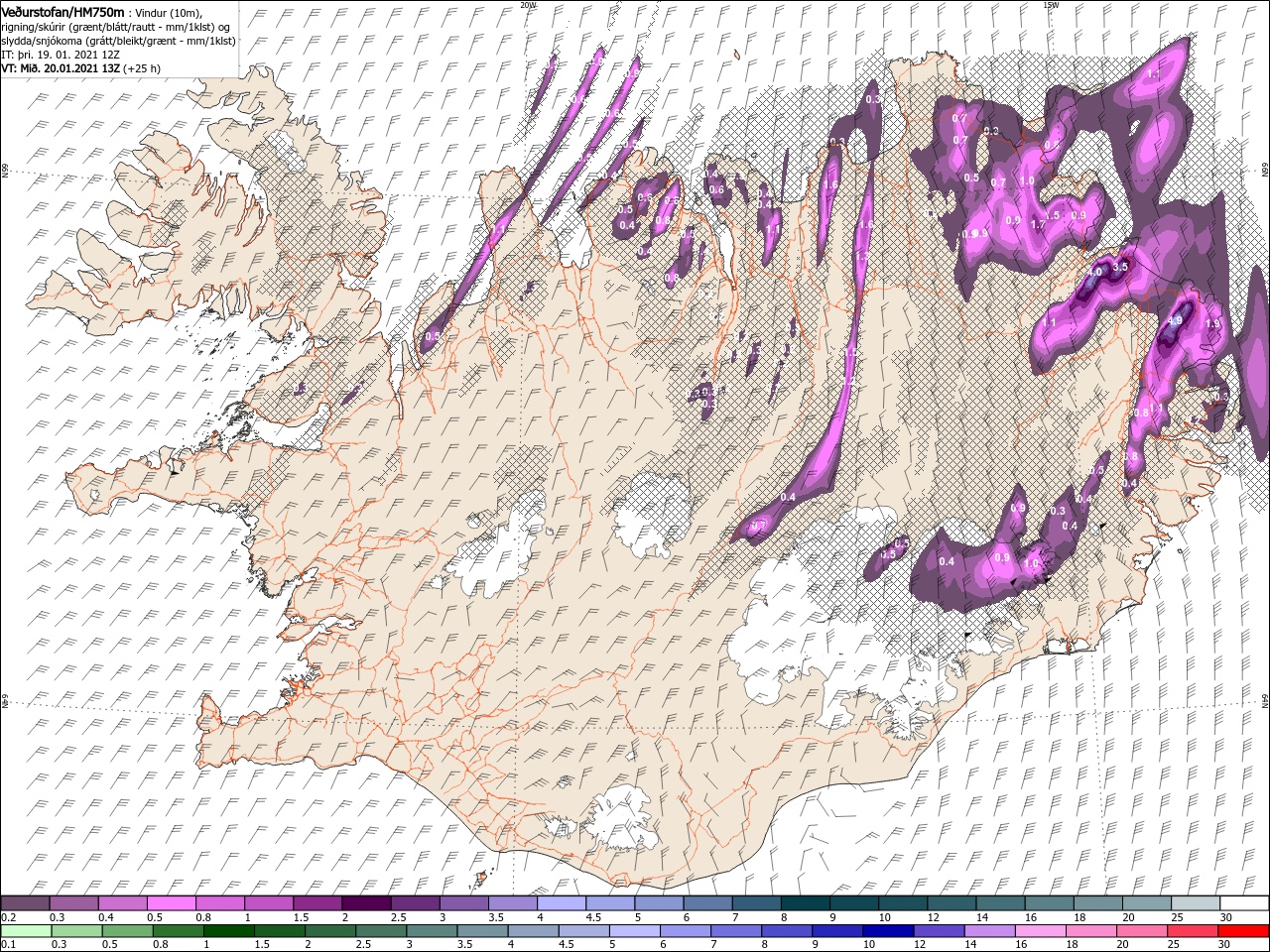Pick snow legend swatch between 0.2 and 0.3
1270x952 pixels.
(x=25, y=903)
